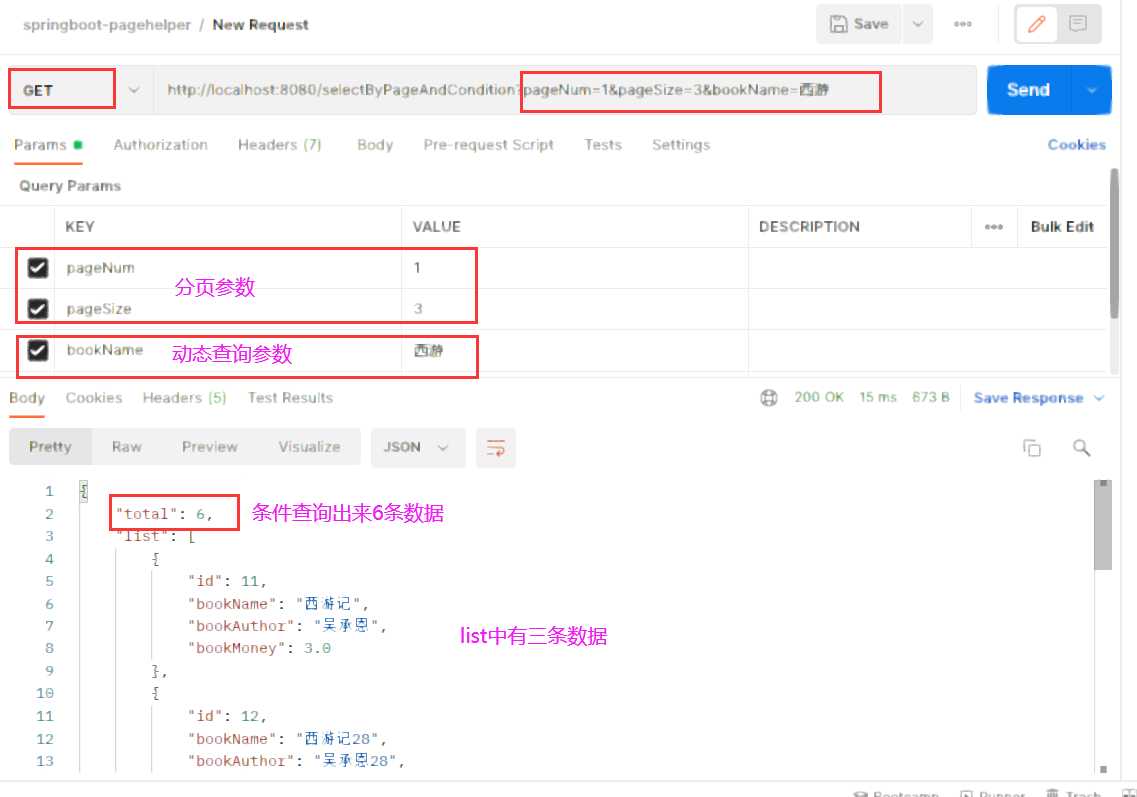Click the bookName key cell
This screenshot has width=1137, height=797.
pos(228,350)
